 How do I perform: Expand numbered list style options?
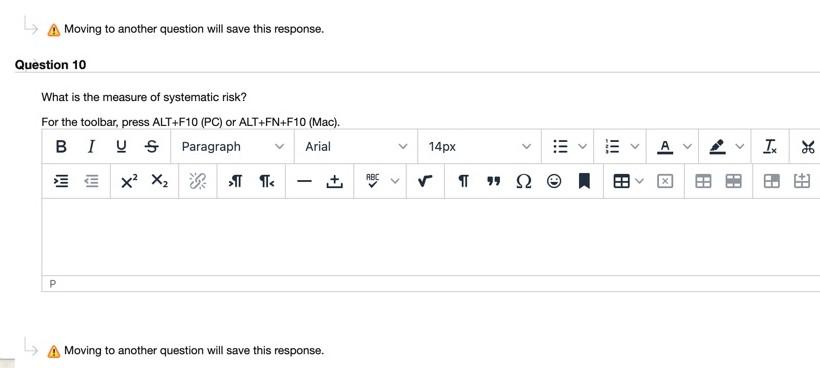(x=634, y=147)
